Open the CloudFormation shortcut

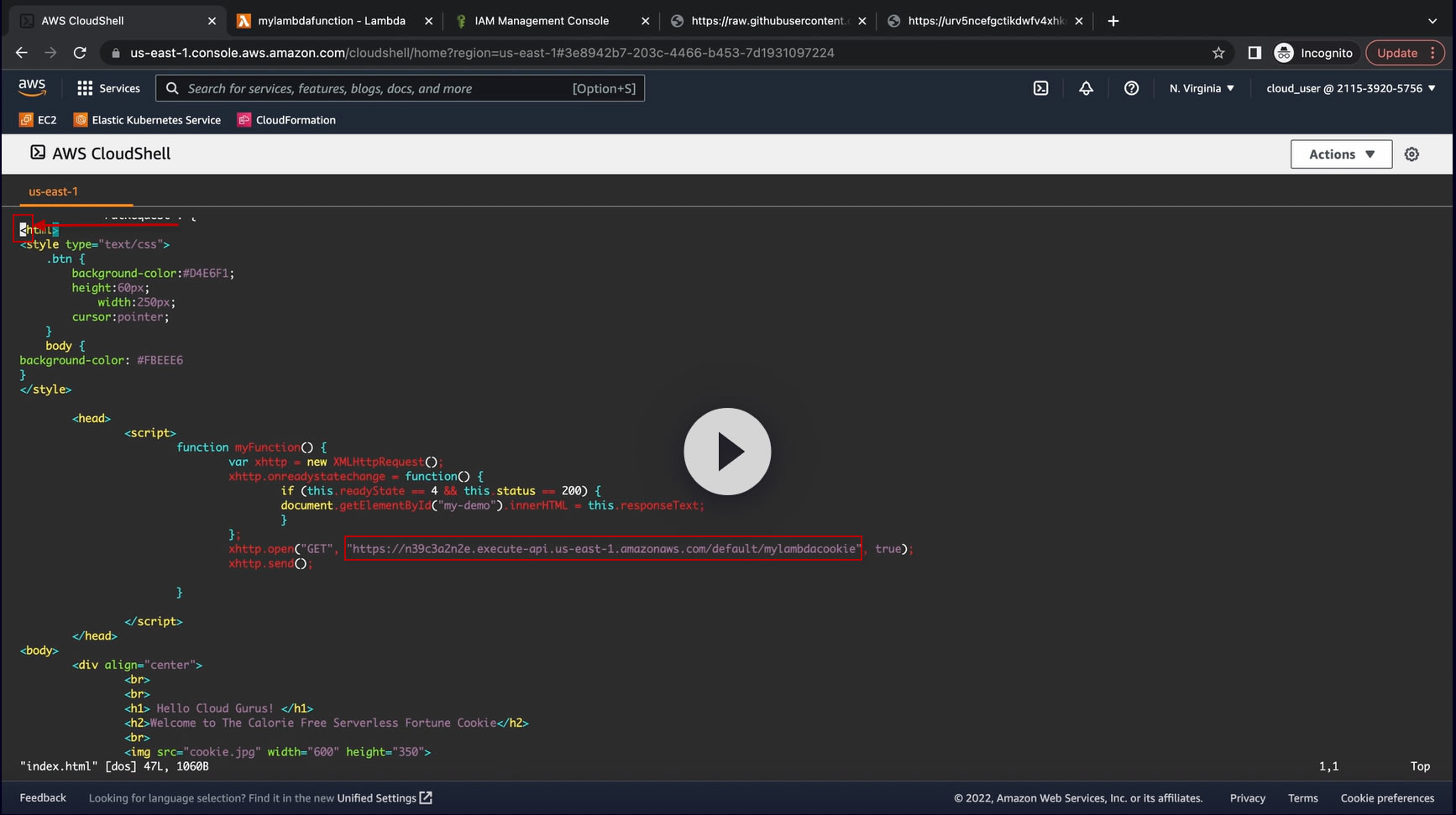pos(286,120)
